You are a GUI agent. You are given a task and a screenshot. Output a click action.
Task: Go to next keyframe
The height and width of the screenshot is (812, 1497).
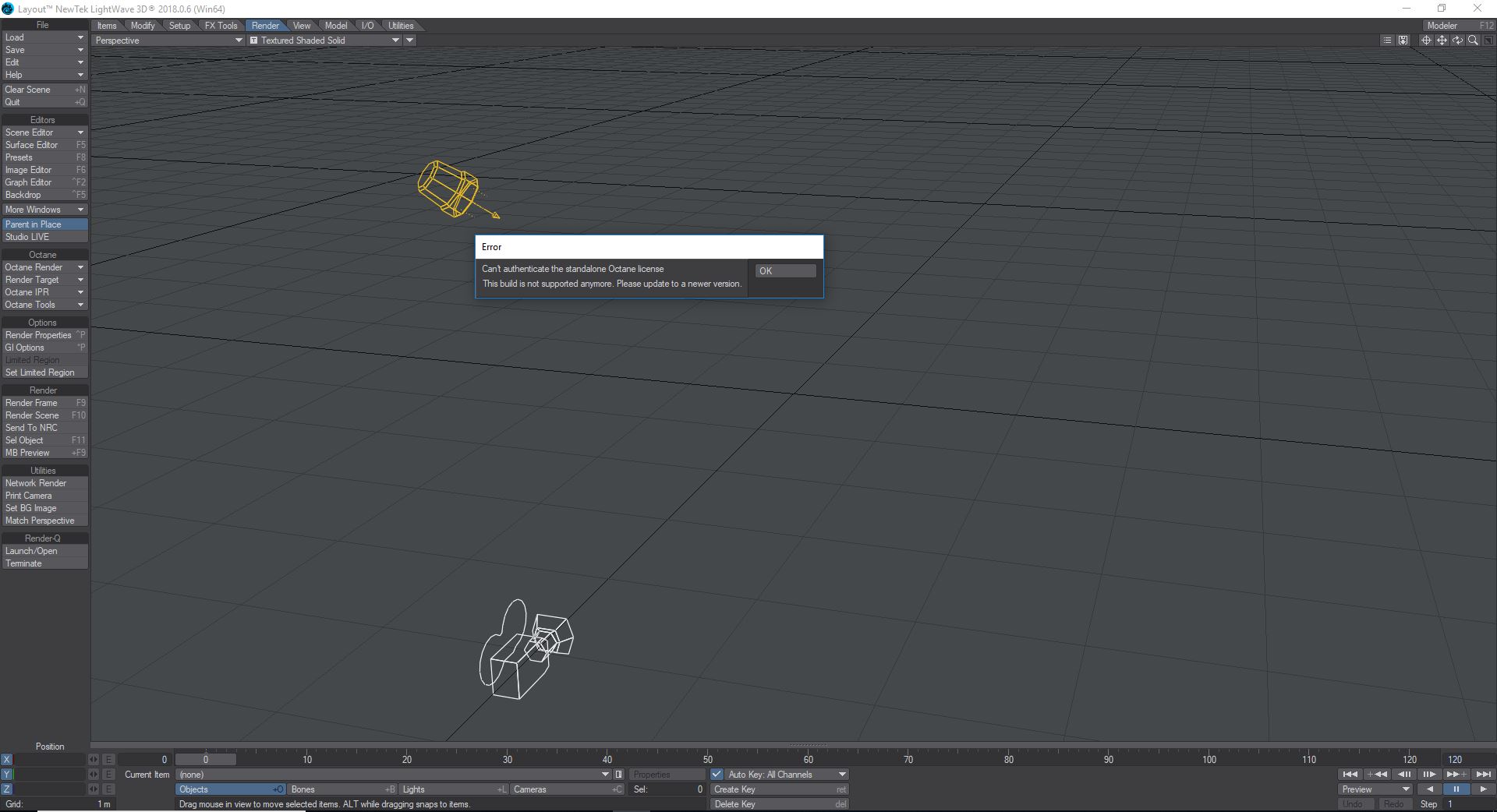click(x=1456, y=775)
